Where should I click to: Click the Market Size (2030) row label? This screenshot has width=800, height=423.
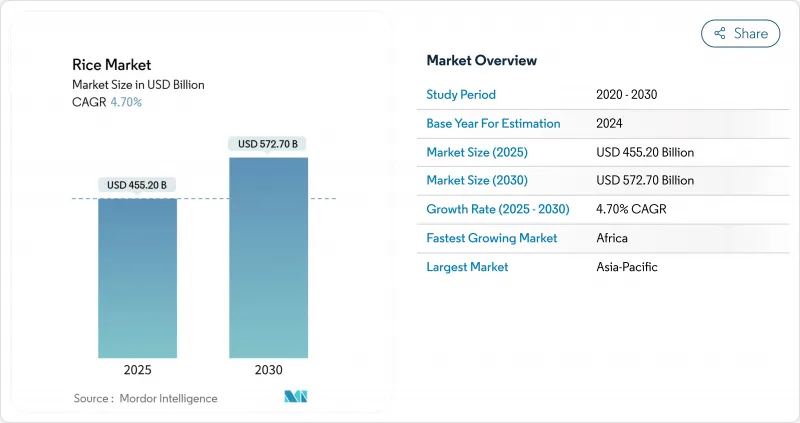[x=478, y=181]
